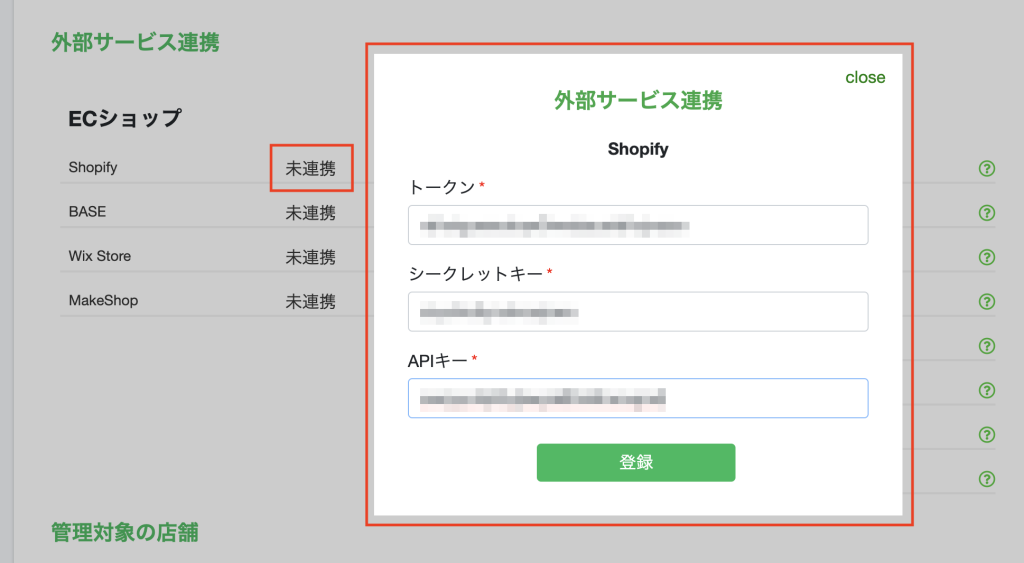Close the Shopify integration dialog via close link

coord(865,77)
